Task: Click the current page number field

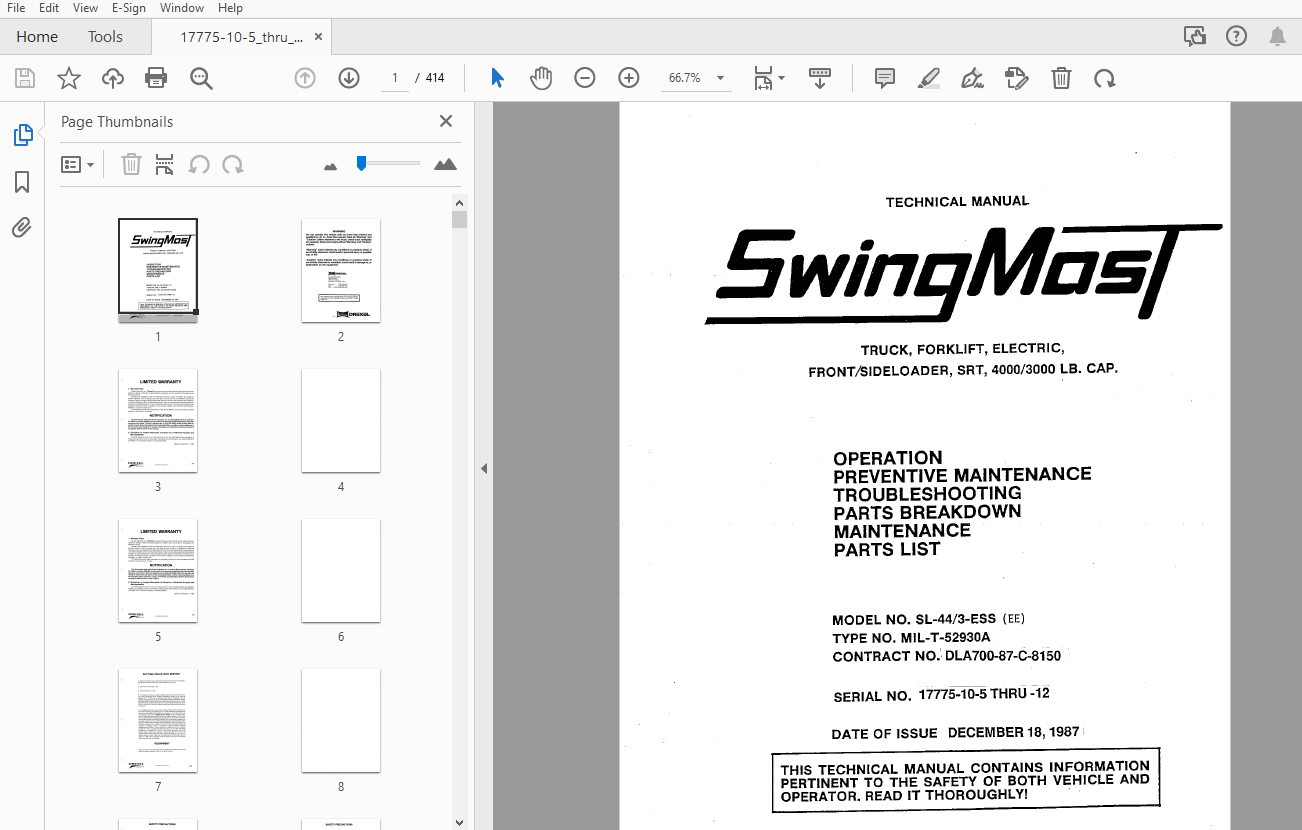Action: point(394,78)
